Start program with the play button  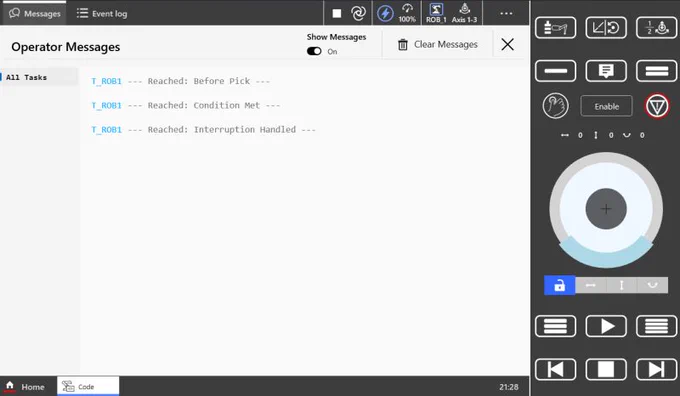pyautogui.click(x=606, y=326)
